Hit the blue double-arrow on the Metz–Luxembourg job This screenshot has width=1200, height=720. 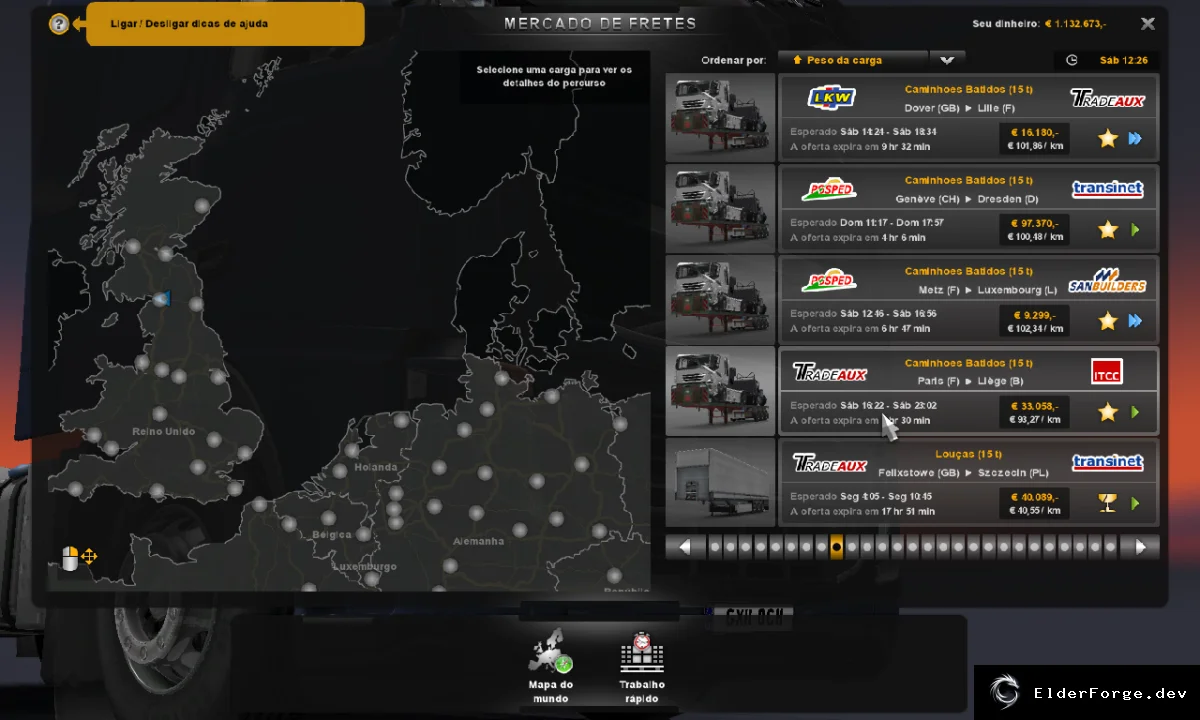pos(1135,321)
